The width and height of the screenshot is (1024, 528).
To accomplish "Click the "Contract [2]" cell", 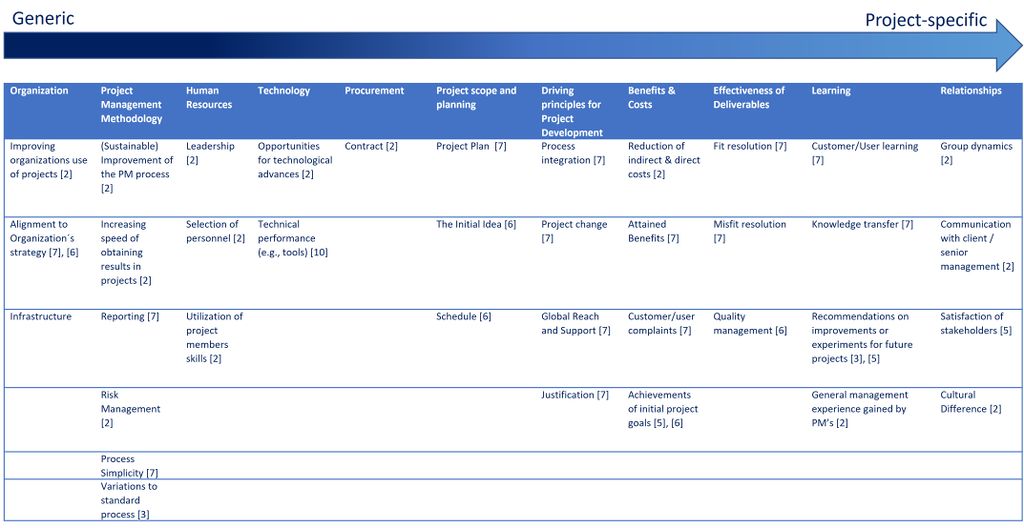I will pyautogui.click(x=371, y=147).
